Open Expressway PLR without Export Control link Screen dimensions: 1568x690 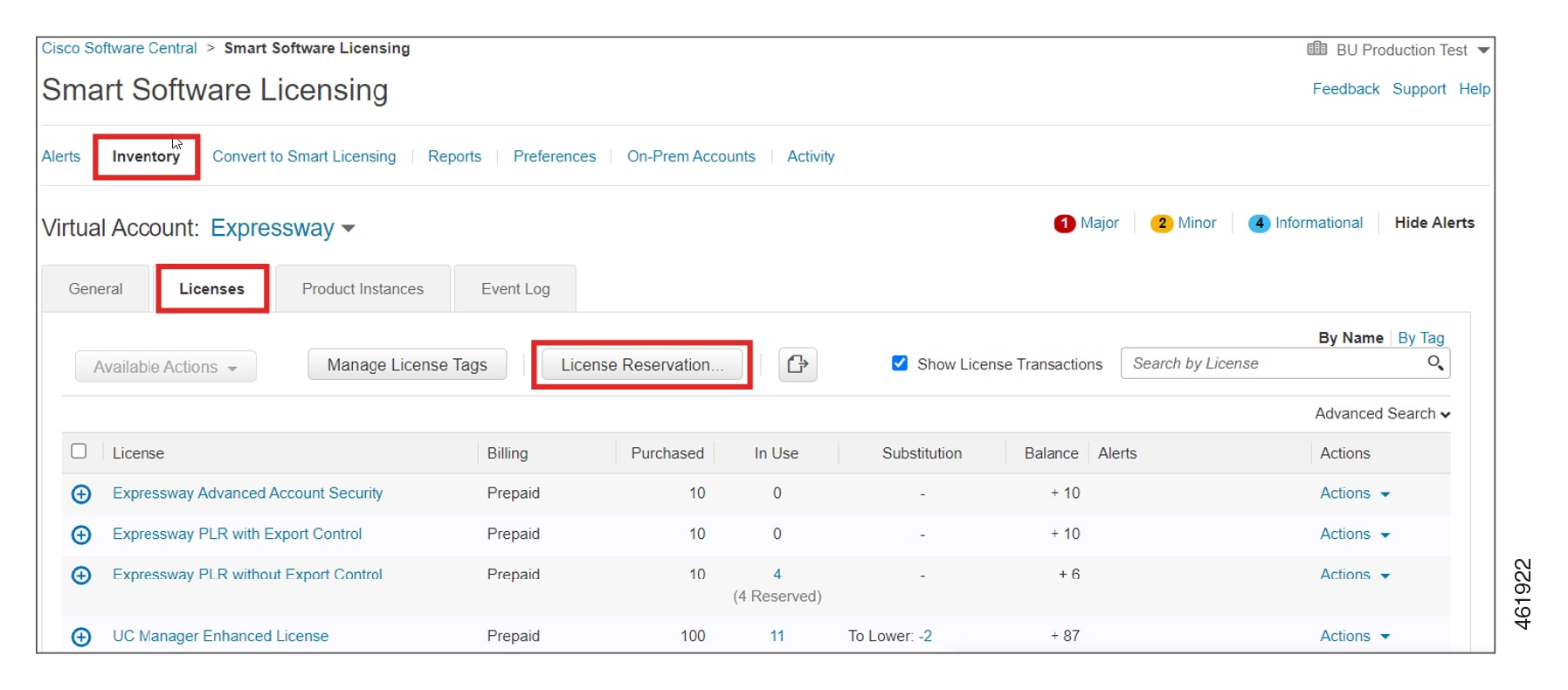(x=247, y=575)
